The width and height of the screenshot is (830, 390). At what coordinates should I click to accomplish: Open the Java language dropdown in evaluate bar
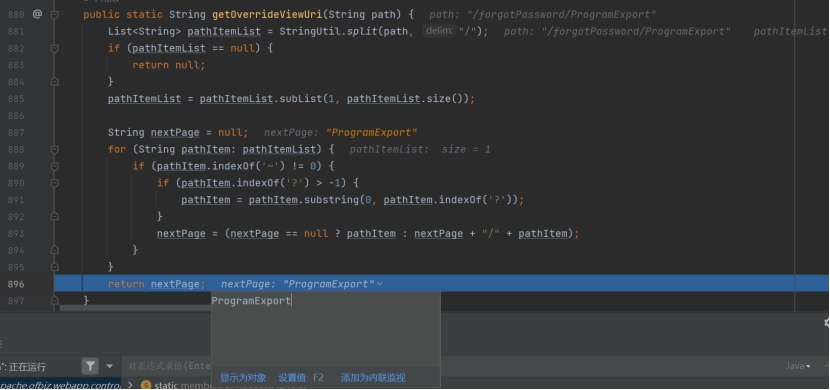point(798,366)
